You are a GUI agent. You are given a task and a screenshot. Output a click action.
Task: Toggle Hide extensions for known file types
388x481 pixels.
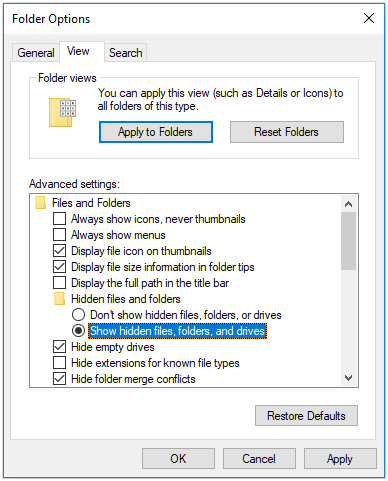pos(59,363)
